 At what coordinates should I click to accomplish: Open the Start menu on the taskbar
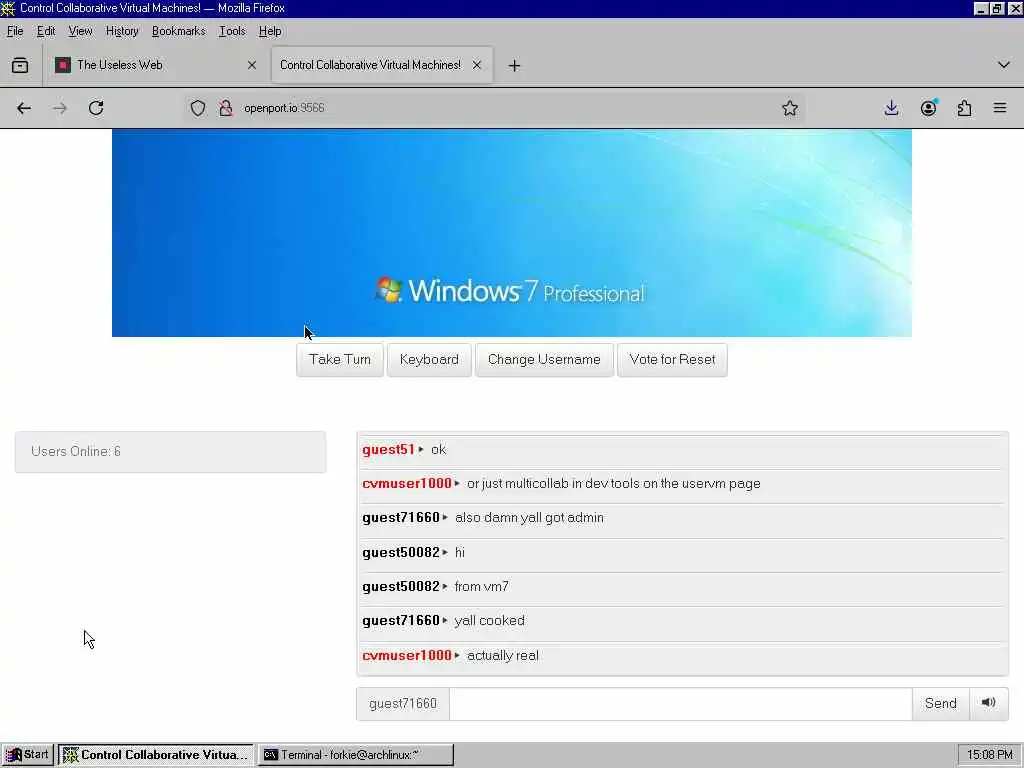pyautogui.click(x=27, y=755)
